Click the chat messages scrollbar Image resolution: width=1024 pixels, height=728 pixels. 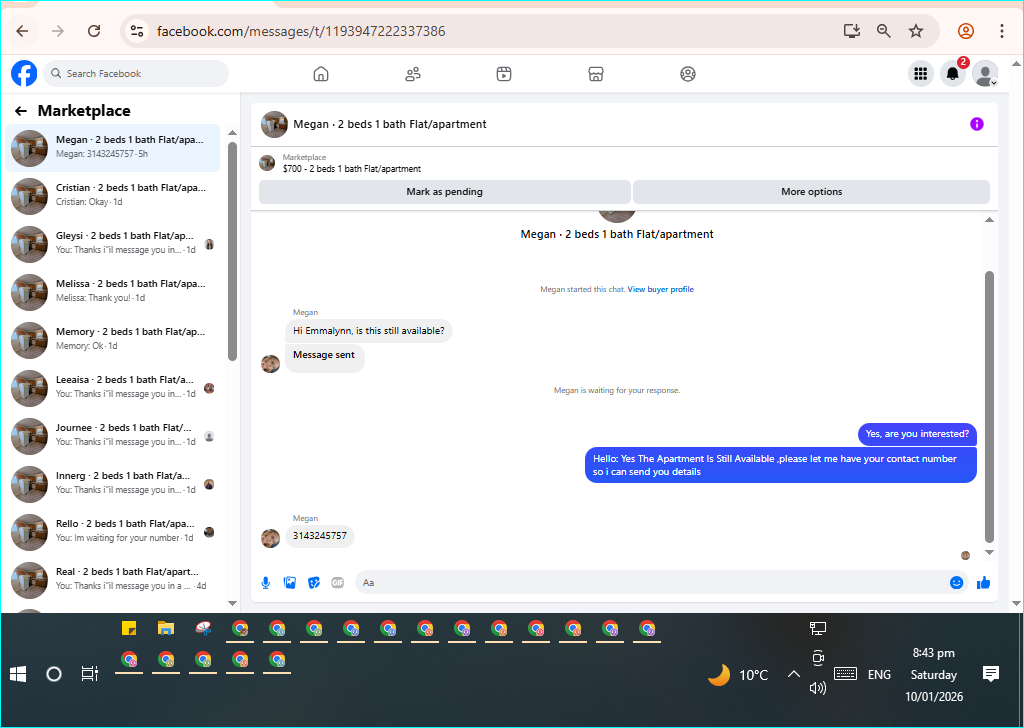click(989, 407)
